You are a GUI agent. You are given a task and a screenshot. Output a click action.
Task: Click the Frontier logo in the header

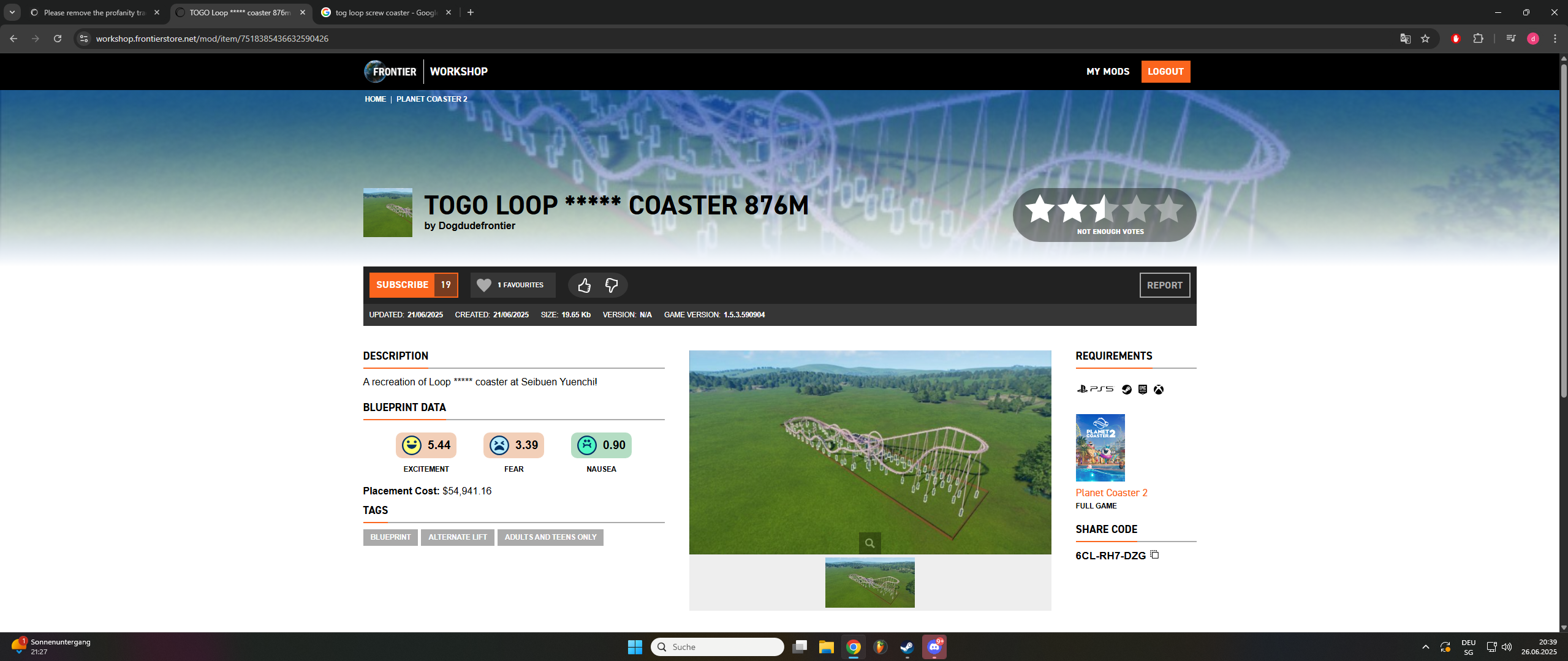pyautogui.click(x=390, y=72)
